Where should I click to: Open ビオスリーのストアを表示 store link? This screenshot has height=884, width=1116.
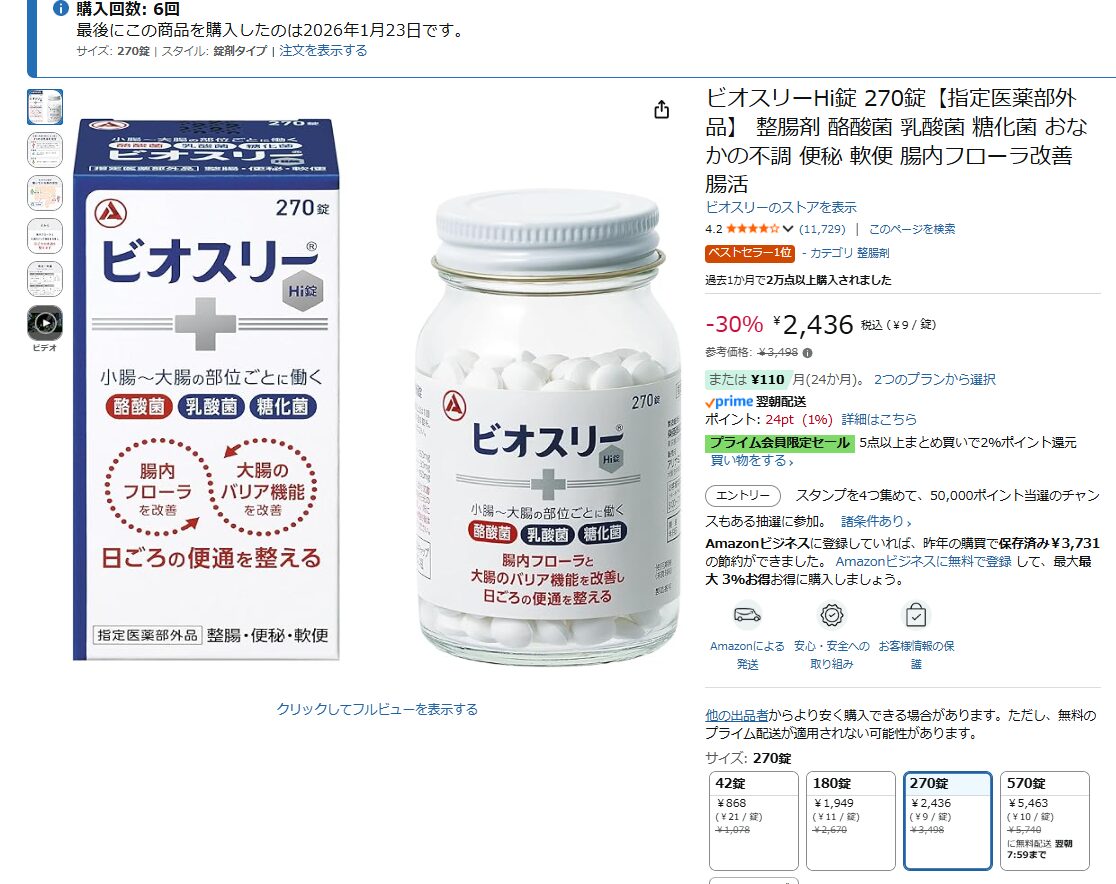pos(781,207)
